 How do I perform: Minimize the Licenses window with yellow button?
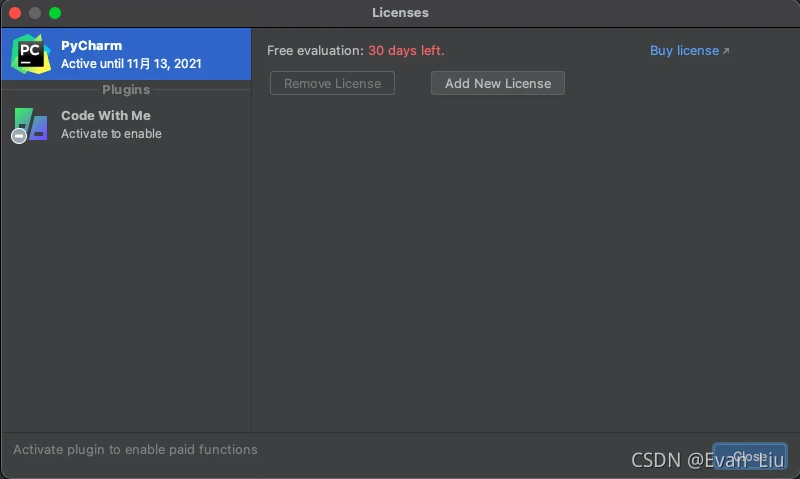point(35,13)
